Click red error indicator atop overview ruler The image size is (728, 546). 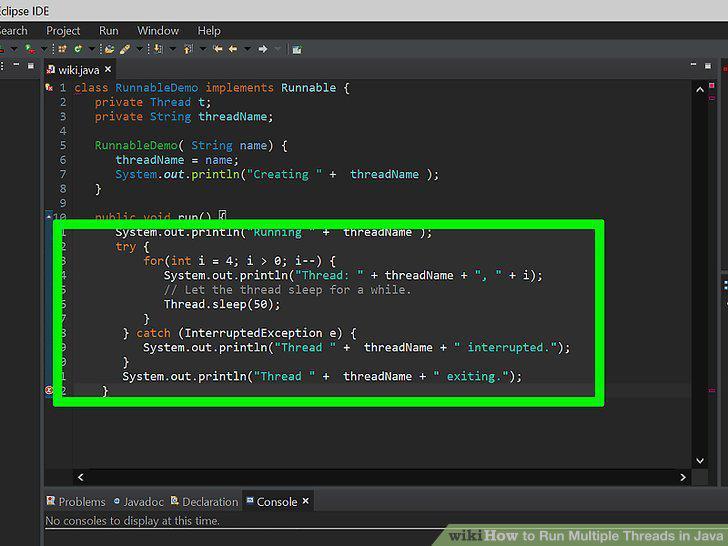(x=712, y=85)
